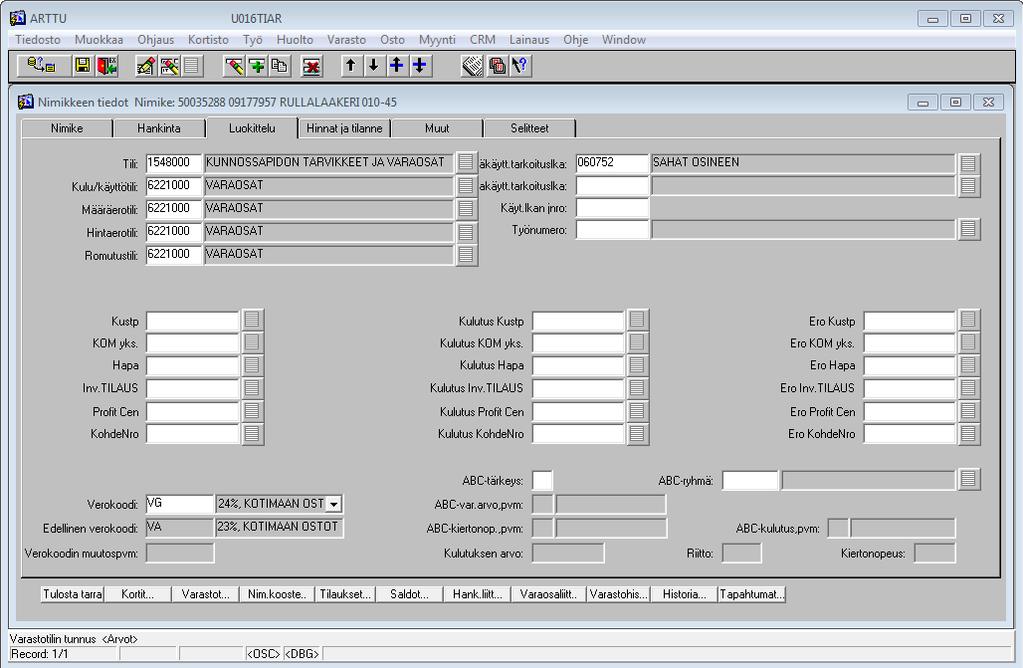This screenshot has height=668, width=1023.
Task: Open the Huolto menu
Action: pos(295,40)
